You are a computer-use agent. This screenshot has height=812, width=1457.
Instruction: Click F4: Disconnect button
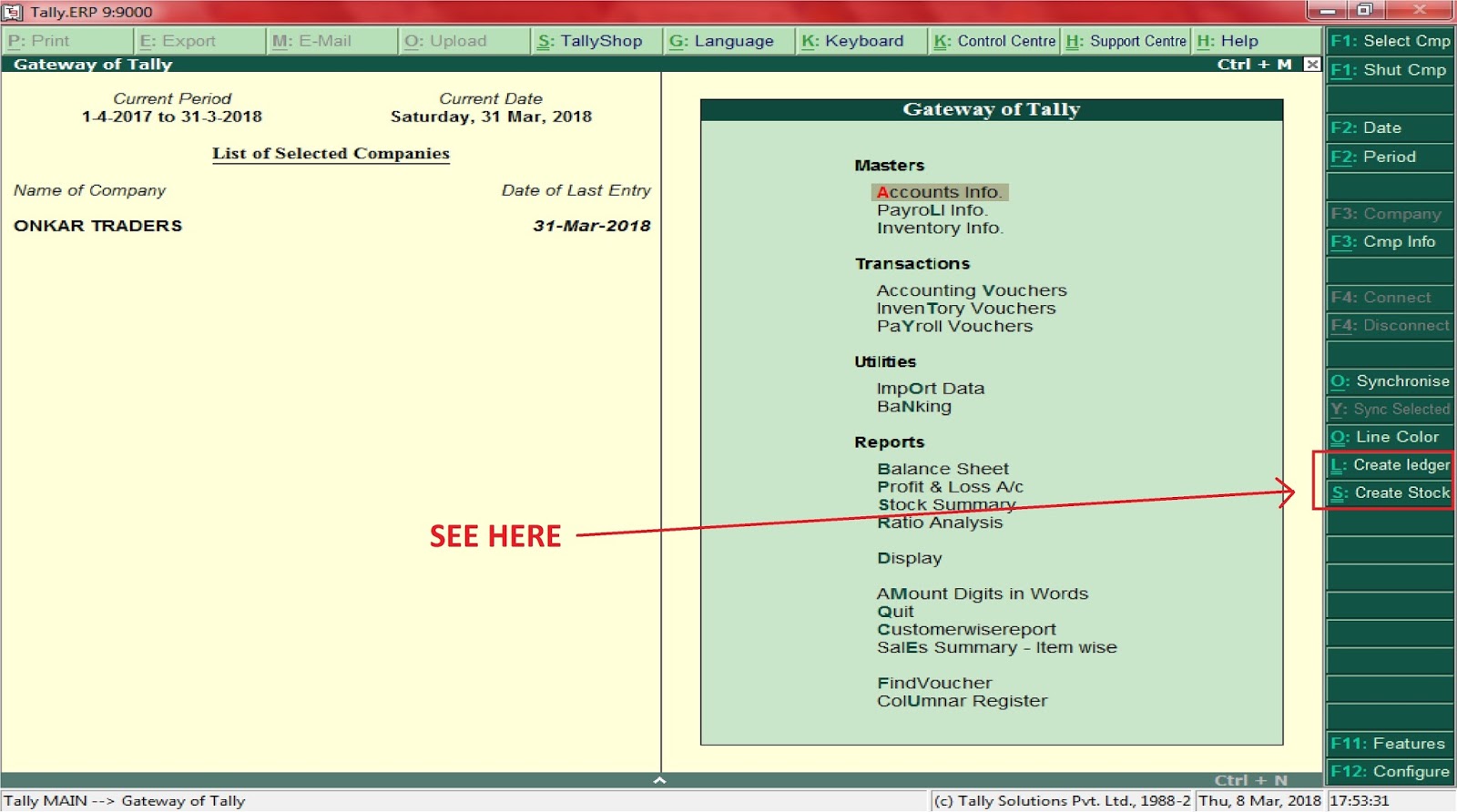(1390, 326)
